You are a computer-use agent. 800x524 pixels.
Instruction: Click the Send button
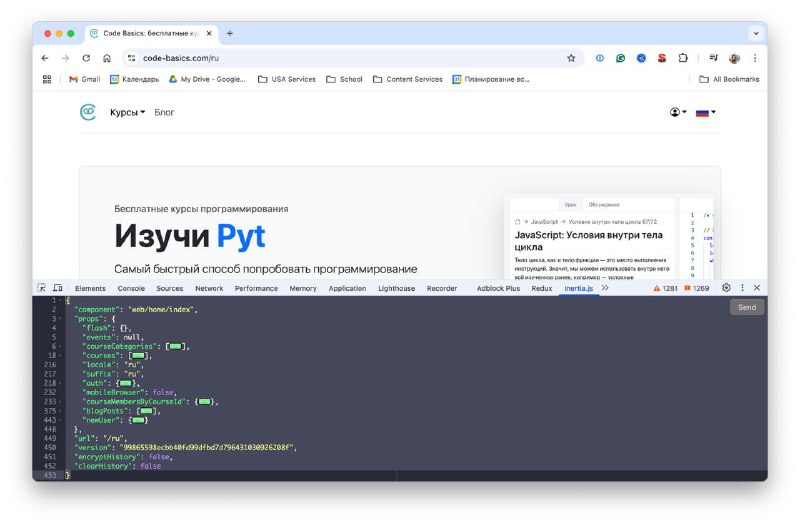pyautogui.click(x=747, y=307)
